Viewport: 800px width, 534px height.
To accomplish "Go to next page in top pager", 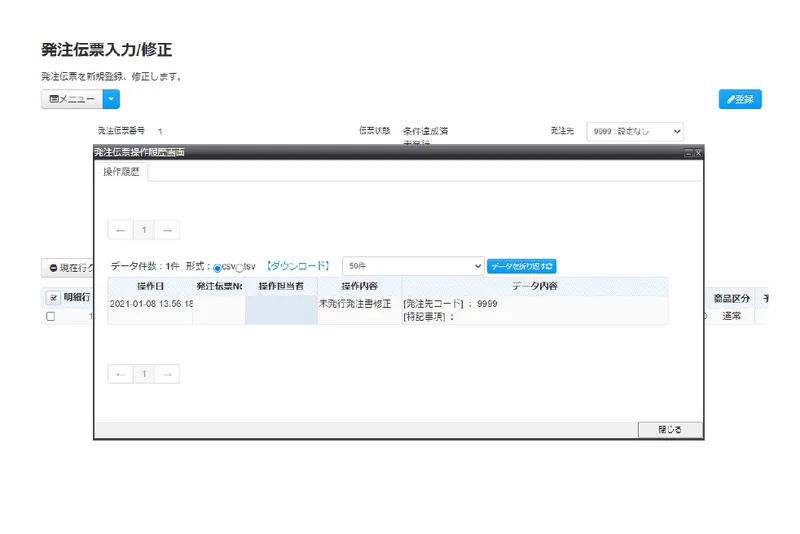I will pos(167,230).
